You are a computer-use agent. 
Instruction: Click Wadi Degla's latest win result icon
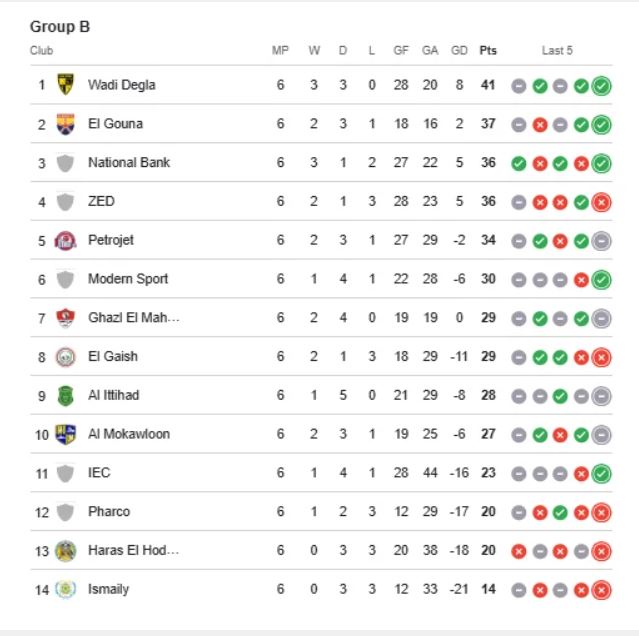(x=601, y=86)
